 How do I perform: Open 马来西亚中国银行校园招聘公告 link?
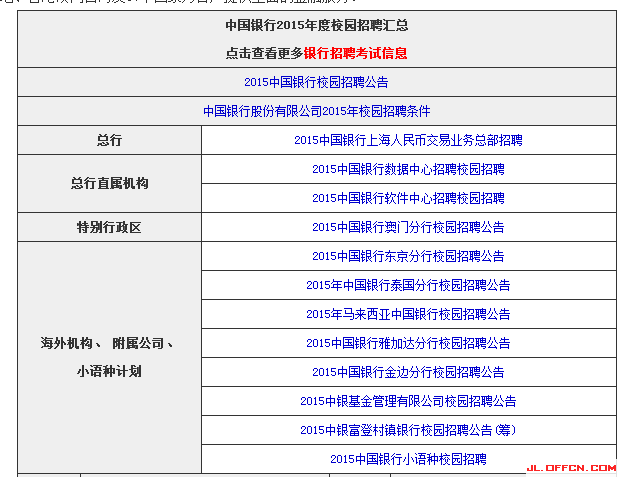(x=408, y=314)
